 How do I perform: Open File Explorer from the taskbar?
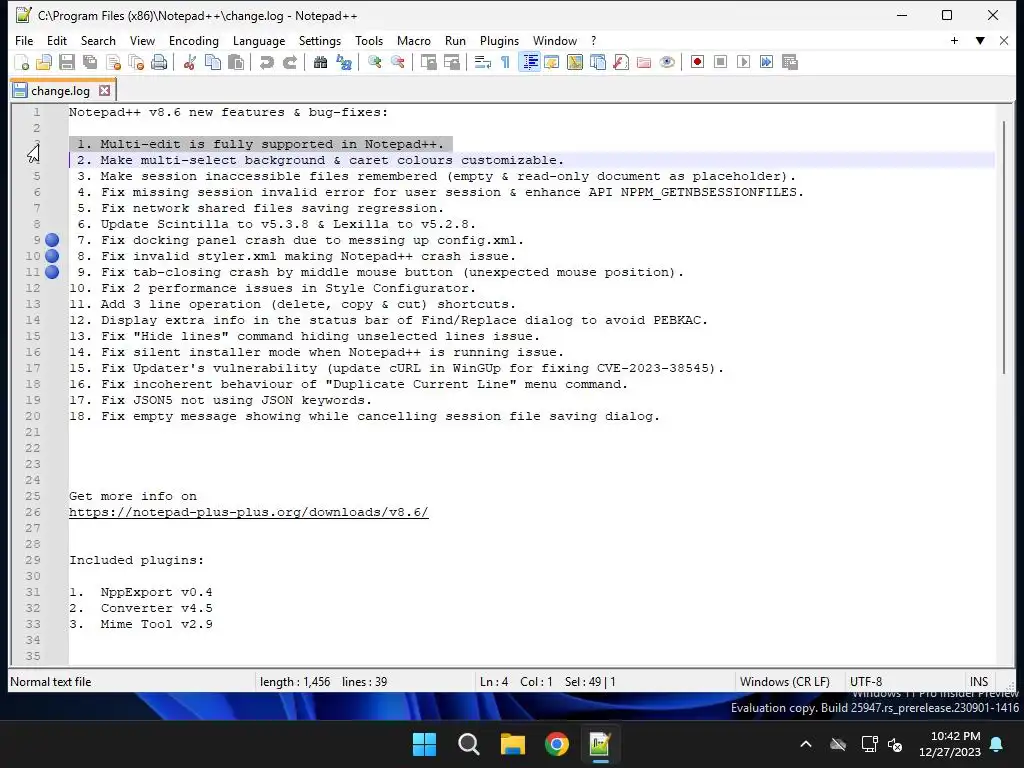tap(513, 744)
